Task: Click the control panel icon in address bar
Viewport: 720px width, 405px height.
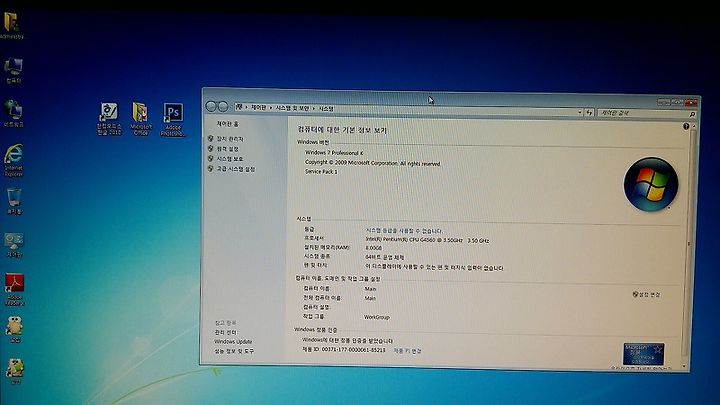Action: pyautogui.click(x=239, y=107)
